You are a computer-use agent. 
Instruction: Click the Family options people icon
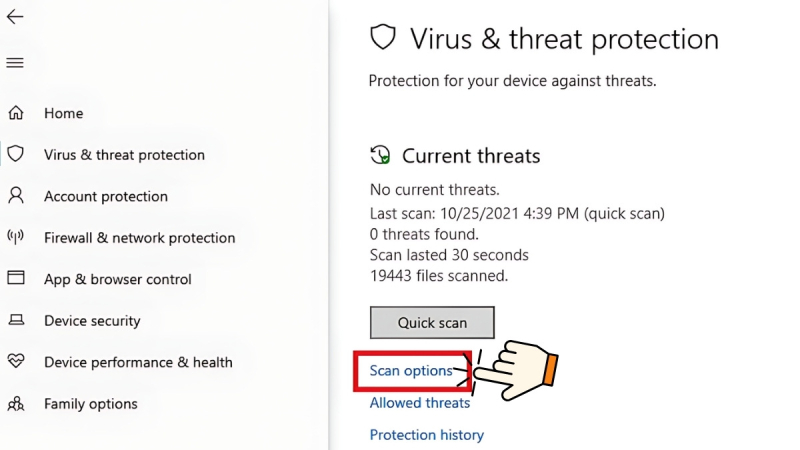click(16, 404)
